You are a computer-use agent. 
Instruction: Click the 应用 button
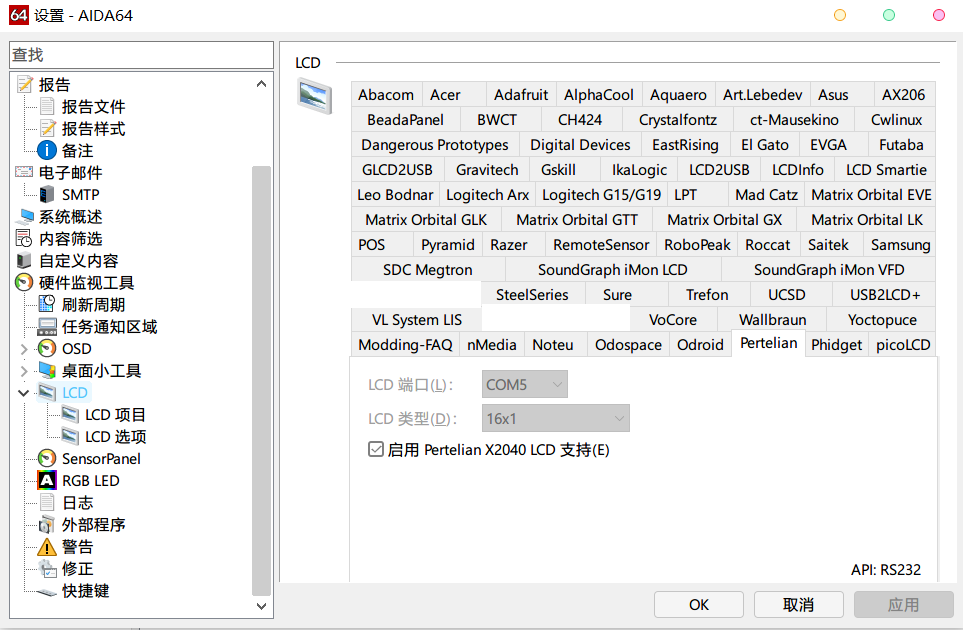903,605
